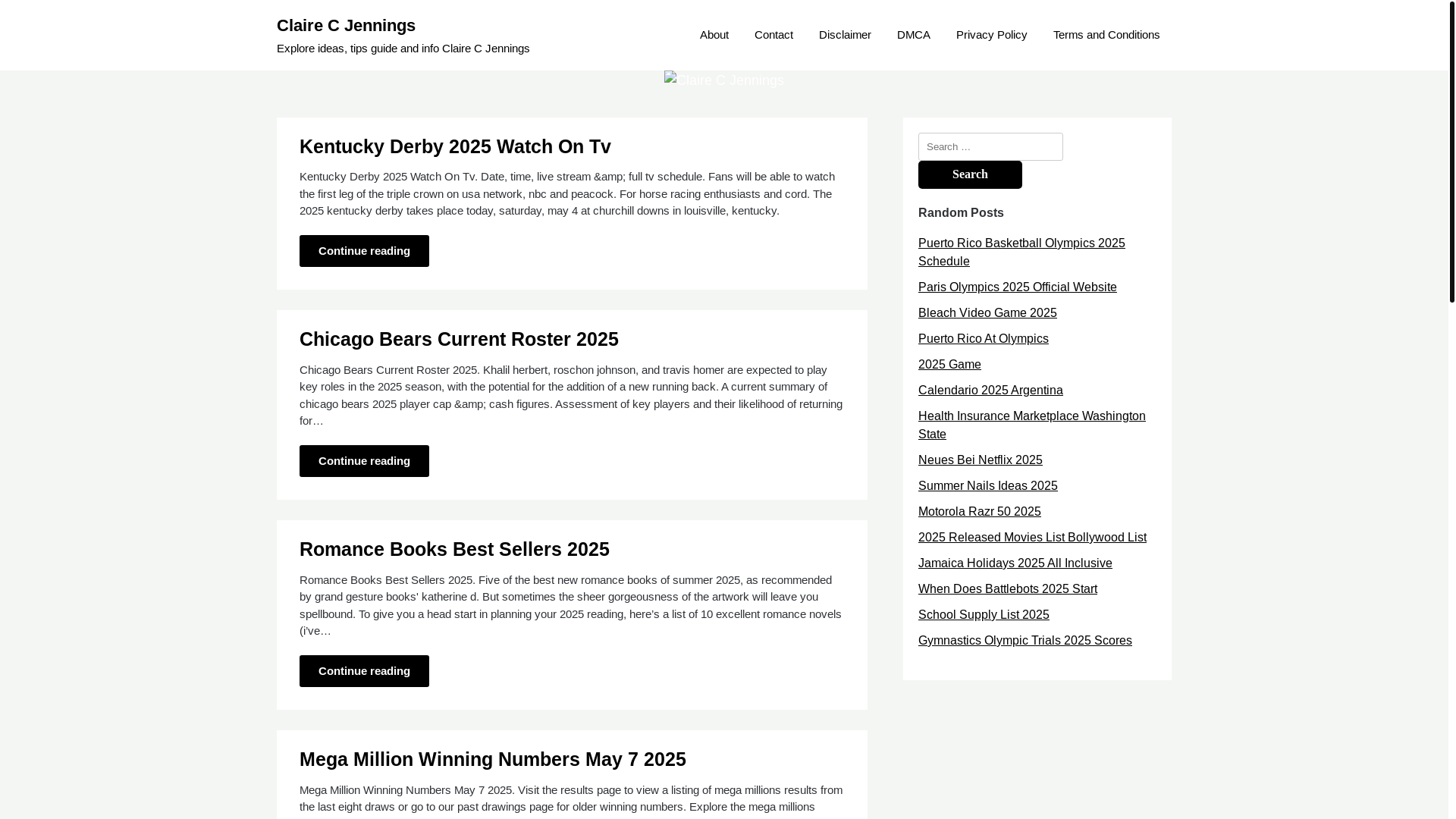
Task: Open the Kentucky Derby 2025 Watch On Tv post
Action: 455,146
